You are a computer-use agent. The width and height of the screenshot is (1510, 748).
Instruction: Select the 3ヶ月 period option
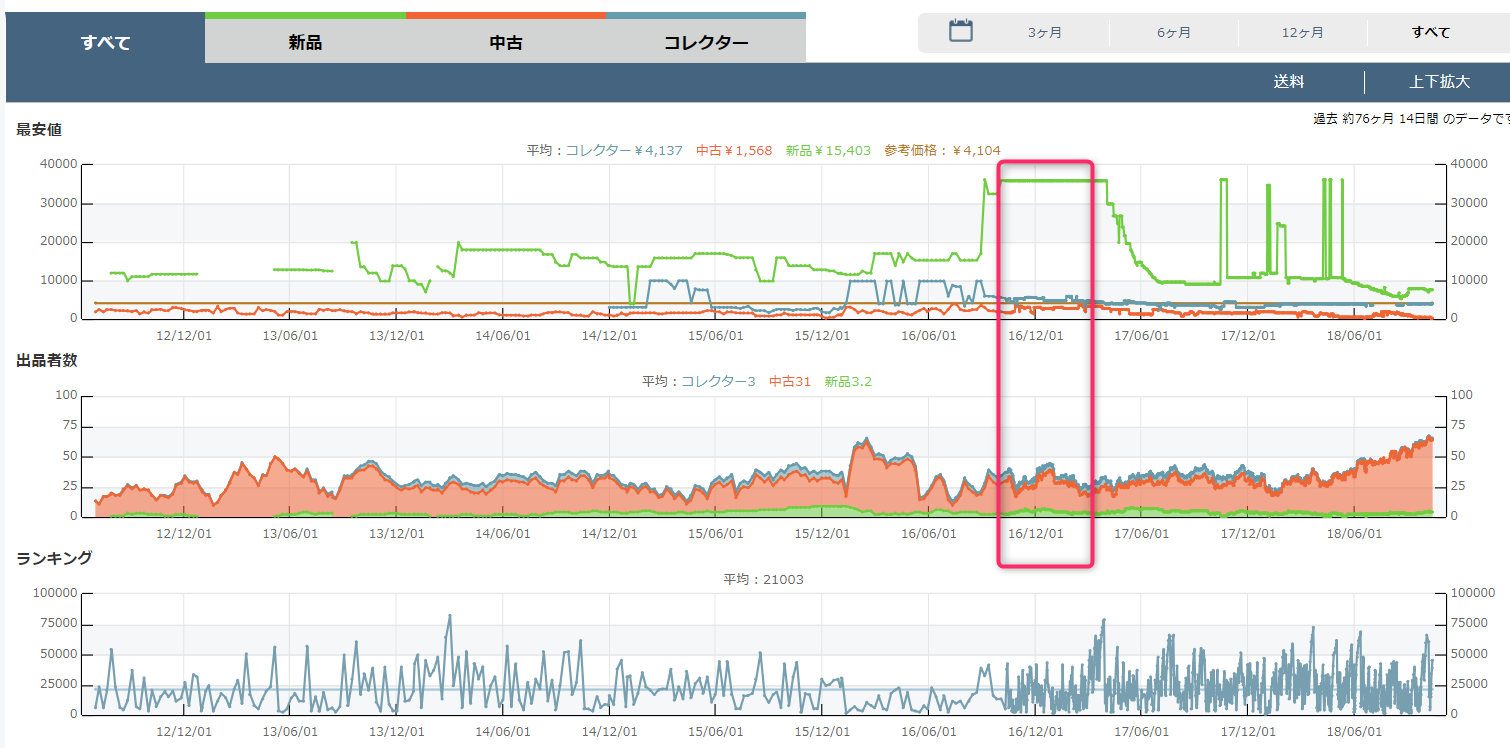1044,33
